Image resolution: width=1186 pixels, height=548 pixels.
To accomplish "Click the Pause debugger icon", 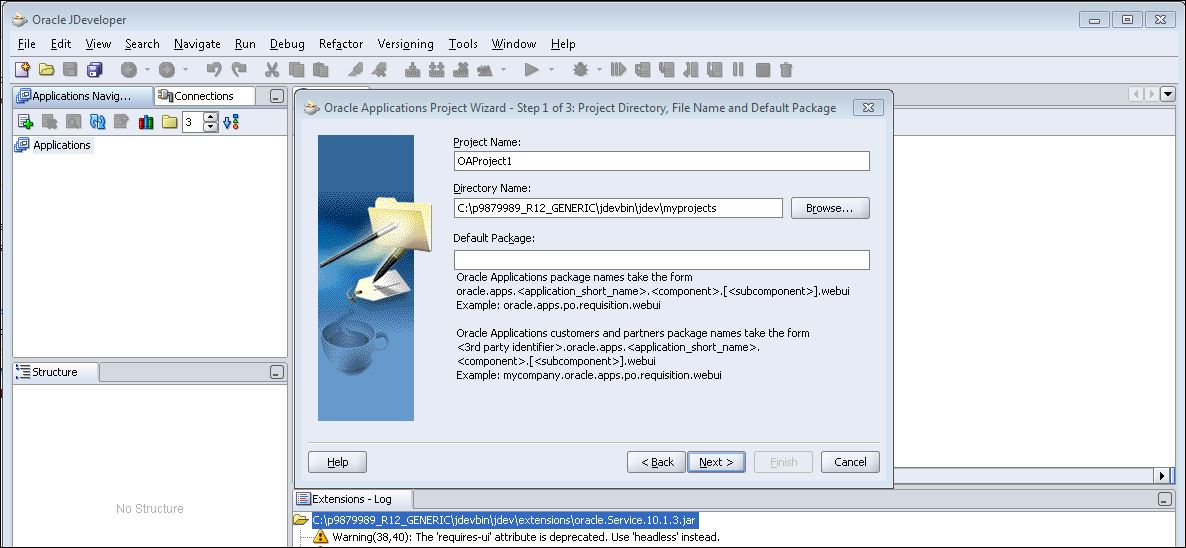I will pos(738,70).
